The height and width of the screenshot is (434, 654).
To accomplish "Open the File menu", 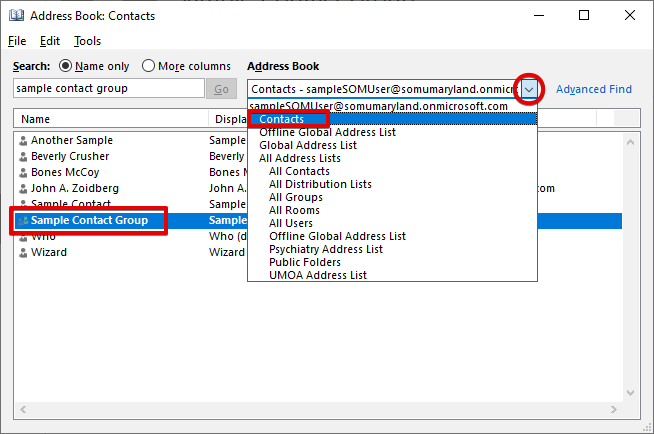I will [17, 41].
